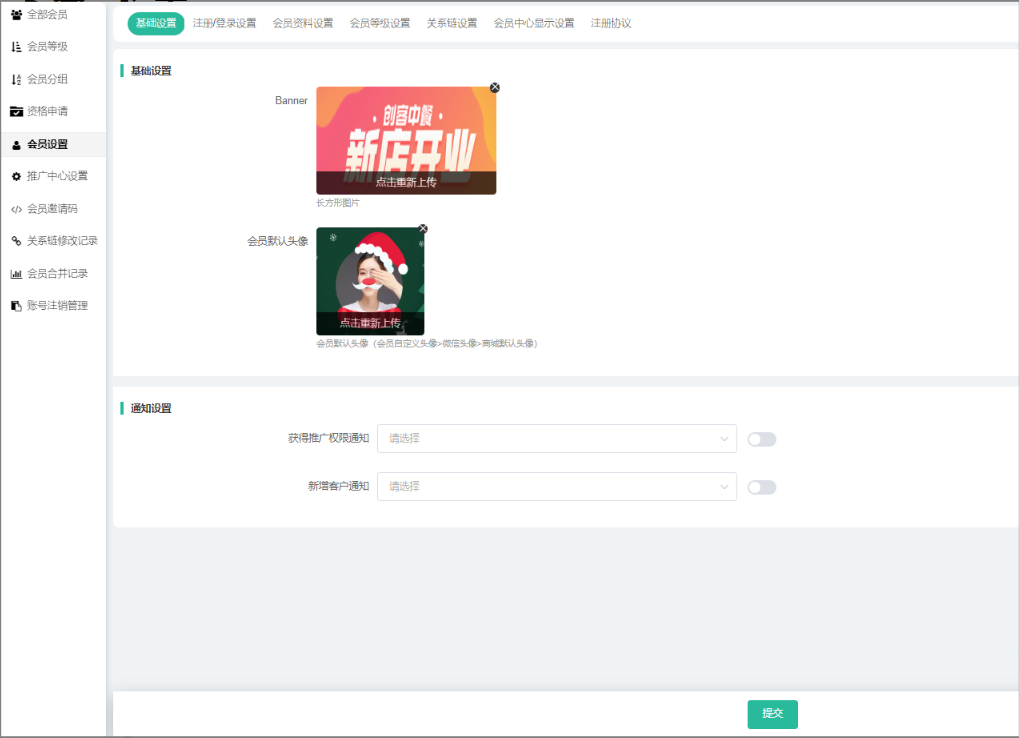
Task: Expand the 新增客户通知 select box
Action: (556, 486)
